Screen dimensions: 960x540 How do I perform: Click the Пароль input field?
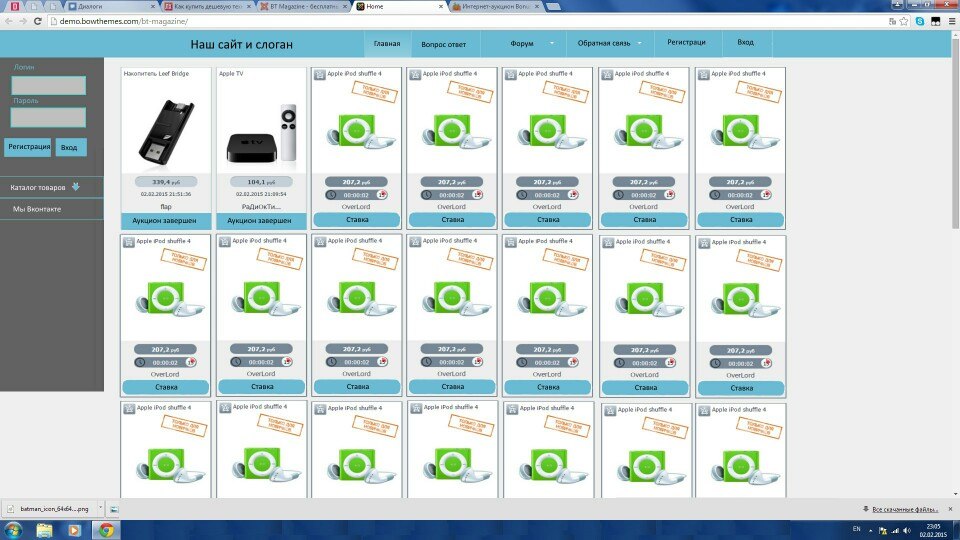pyautogui.click(x=48, y=117)
